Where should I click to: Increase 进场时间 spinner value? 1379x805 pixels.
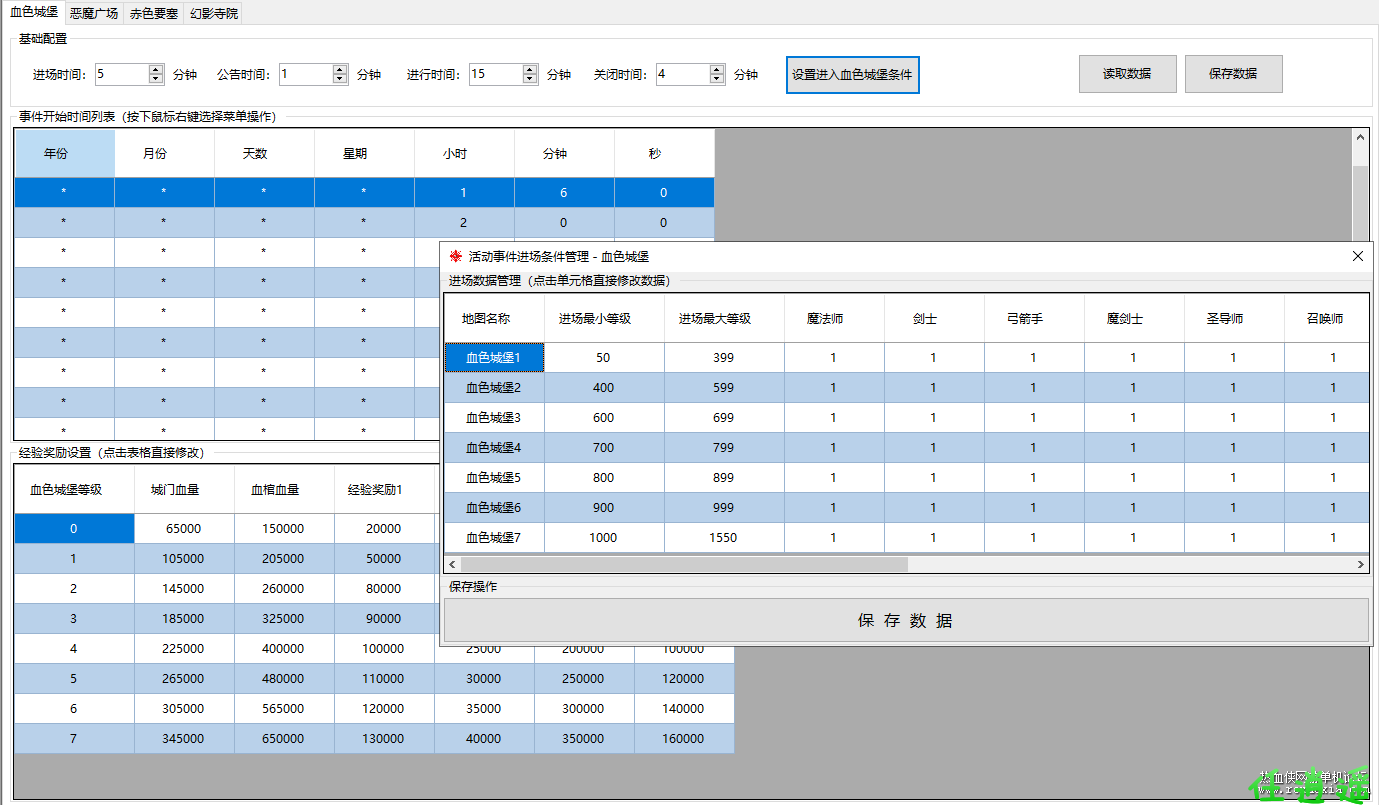156,69
